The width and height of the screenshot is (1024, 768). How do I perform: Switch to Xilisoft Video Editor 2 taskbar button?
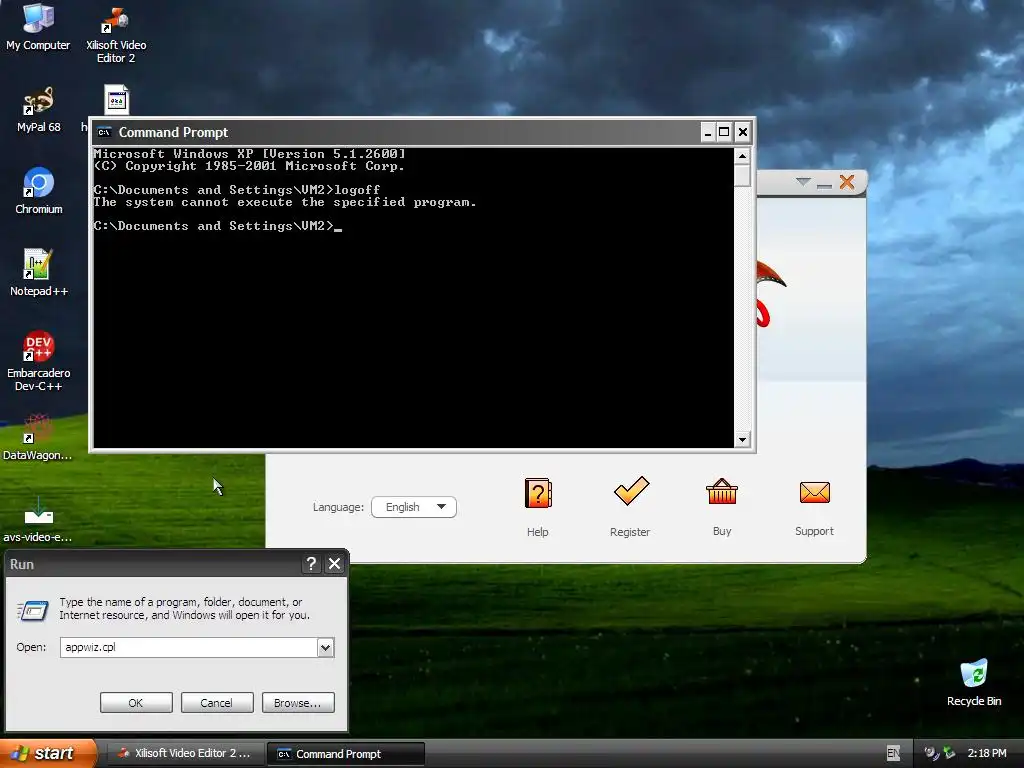click(x=185, y=754)
